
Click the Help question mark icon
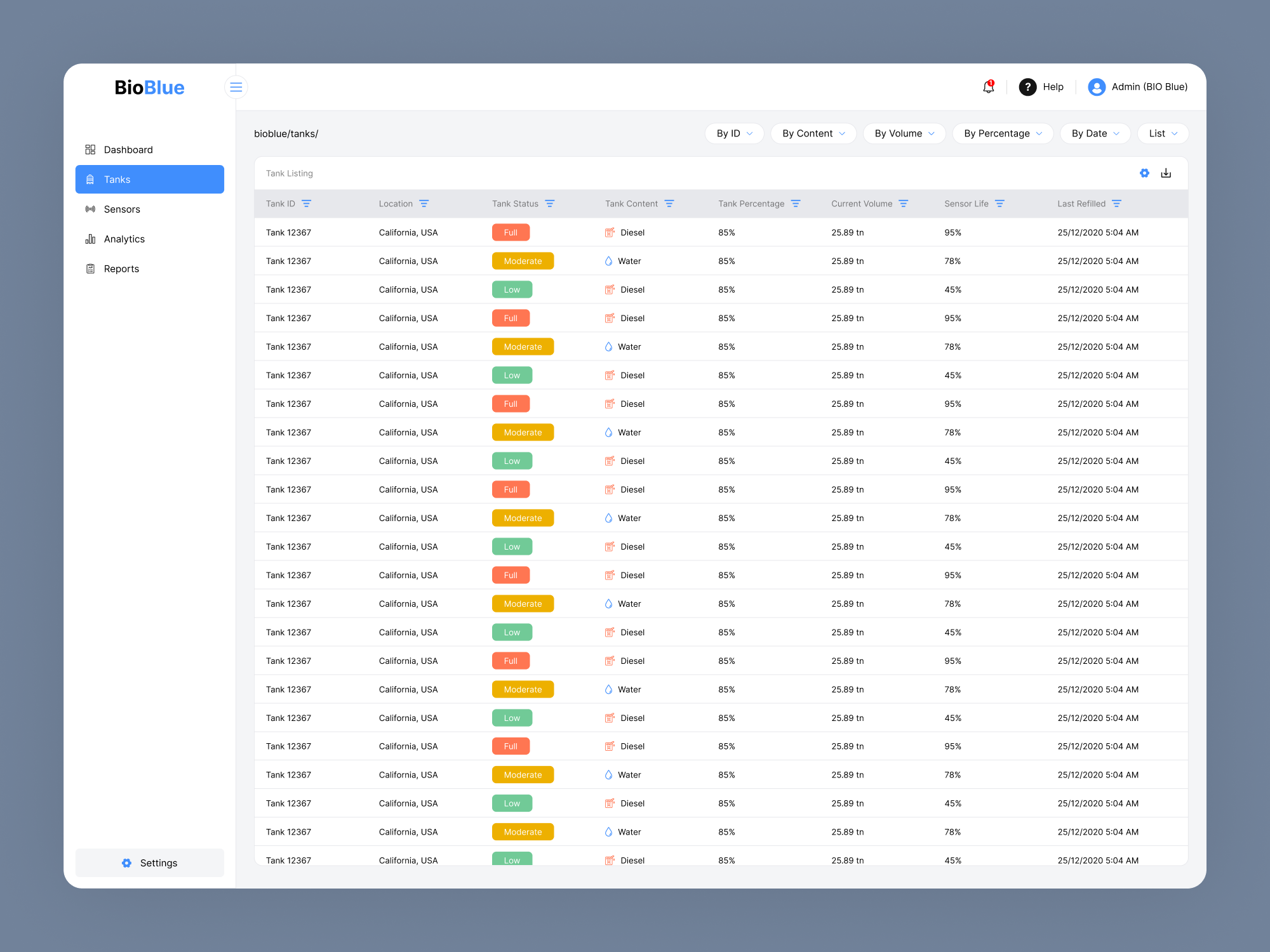click(x=1027, y=87)
